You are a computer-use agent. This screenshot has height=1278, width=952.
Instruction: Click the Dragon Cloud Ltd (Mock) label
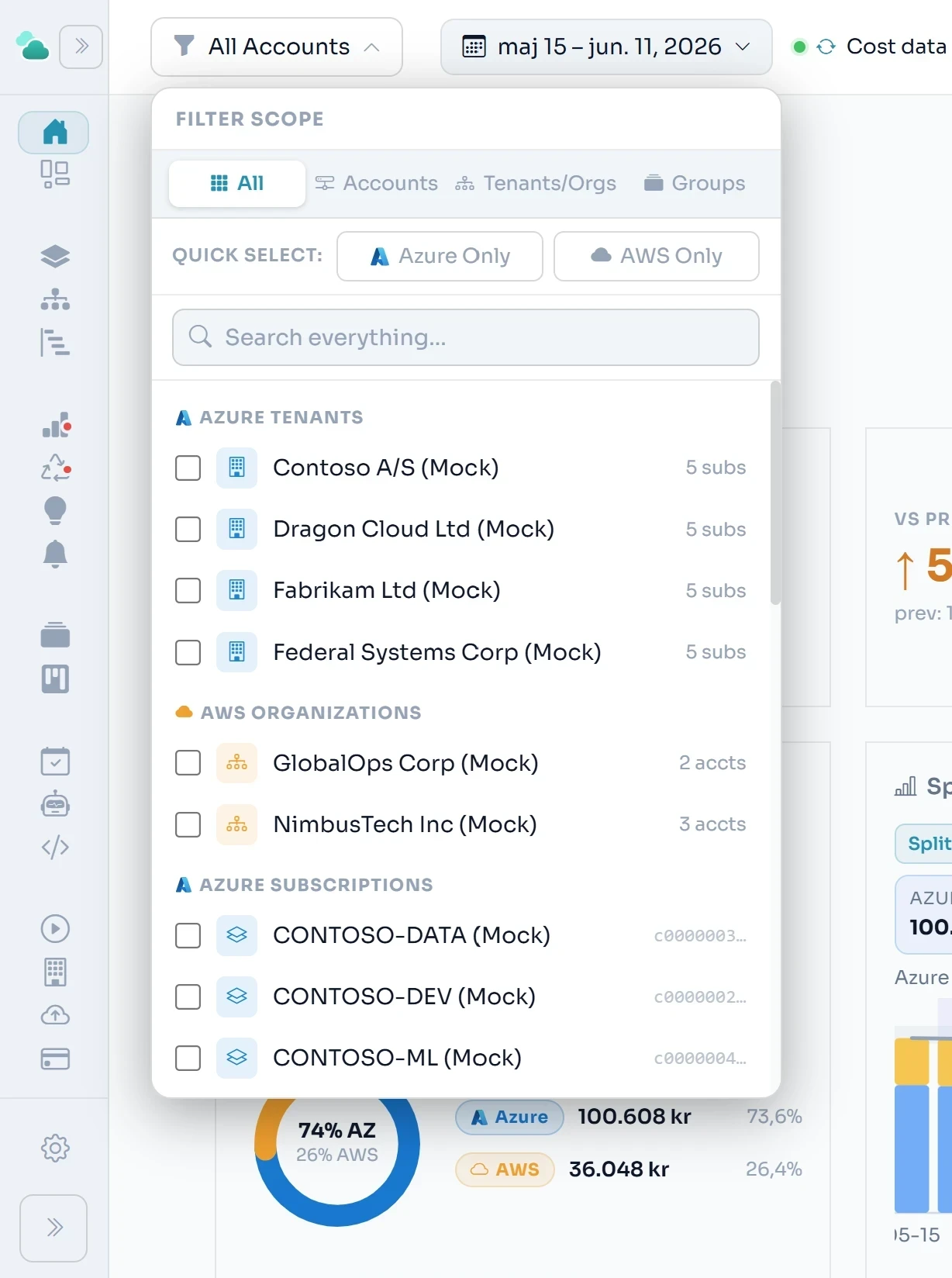point(414,529)
